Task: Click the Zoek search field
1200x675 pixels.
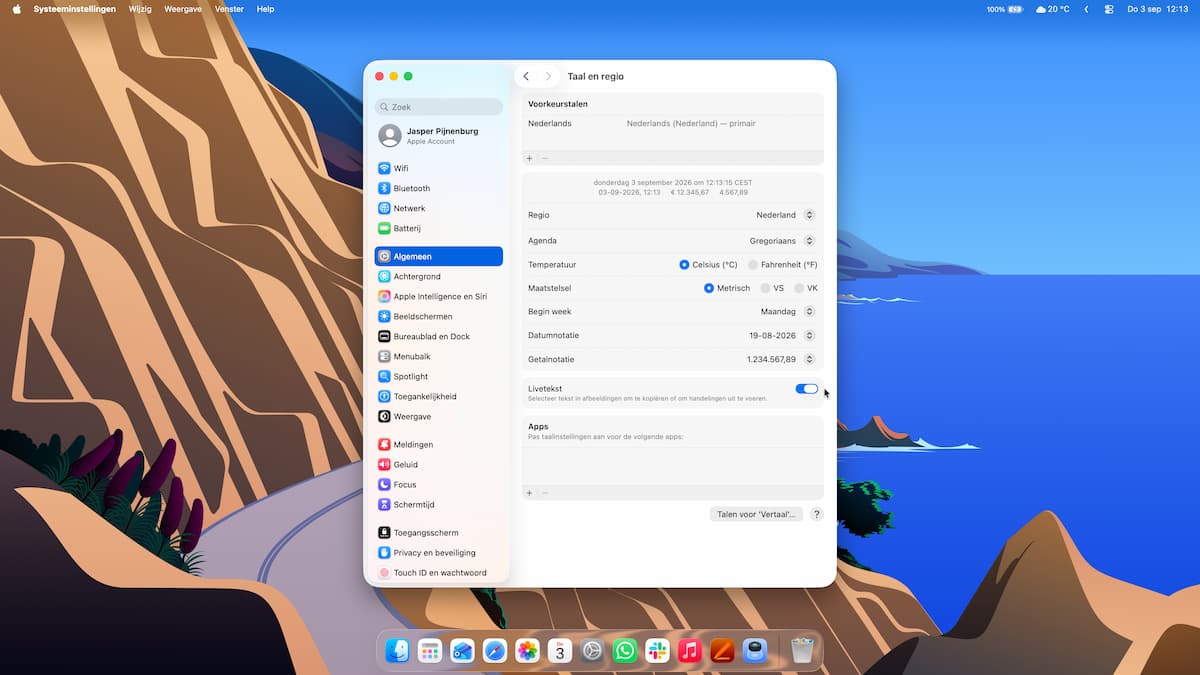Action: coord(439,107)
